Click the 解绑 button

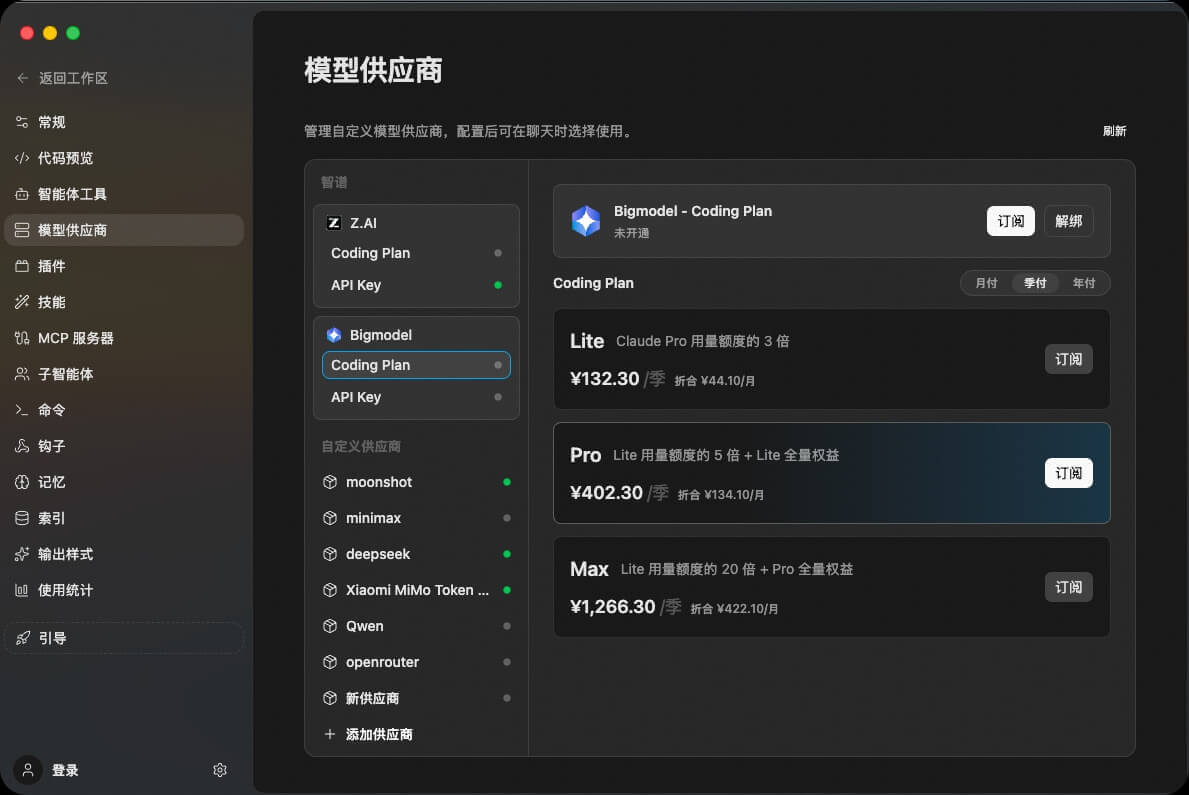click(x=1068, y=221)
